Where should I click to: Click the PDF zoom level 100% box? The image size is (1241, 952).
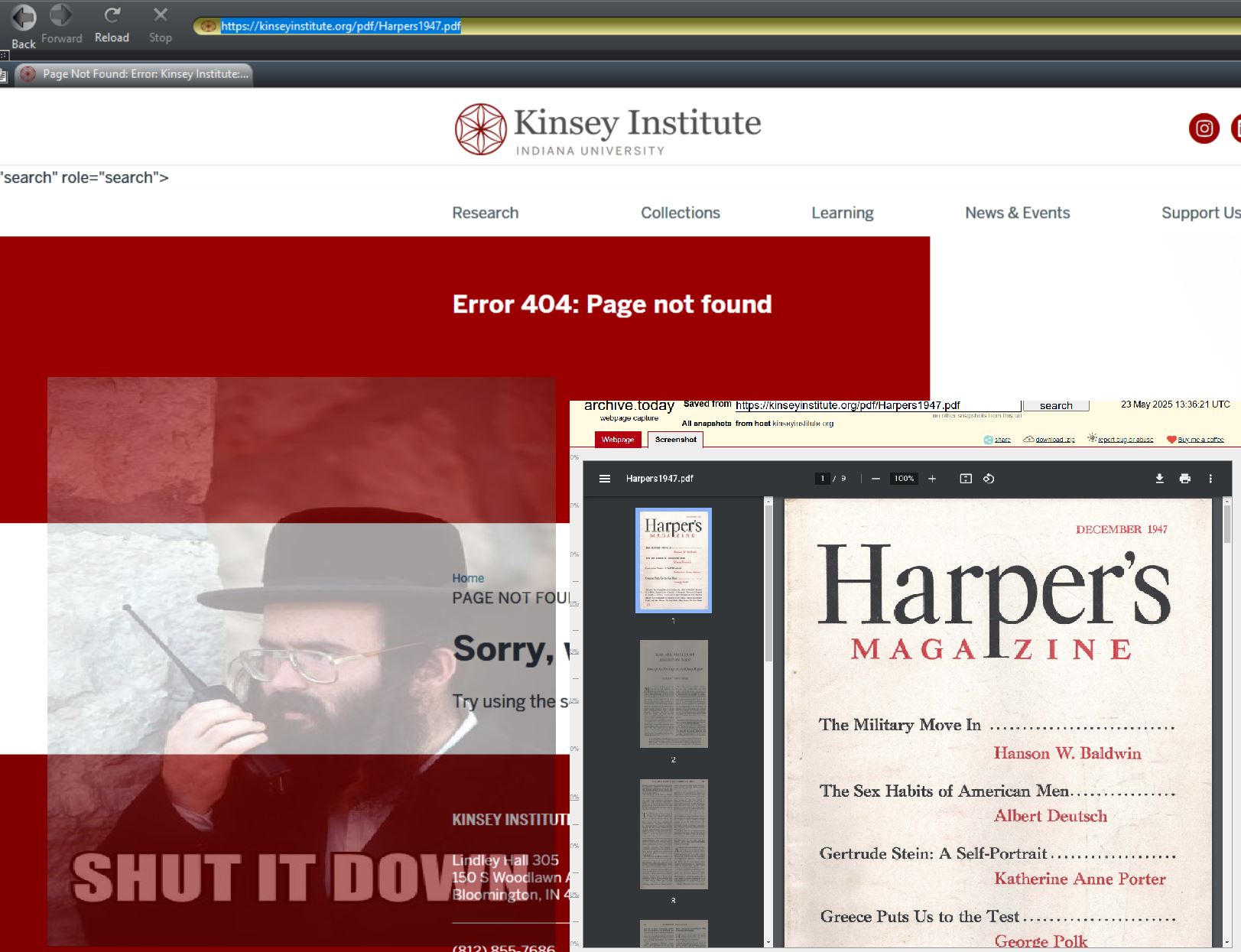(905, 479)
